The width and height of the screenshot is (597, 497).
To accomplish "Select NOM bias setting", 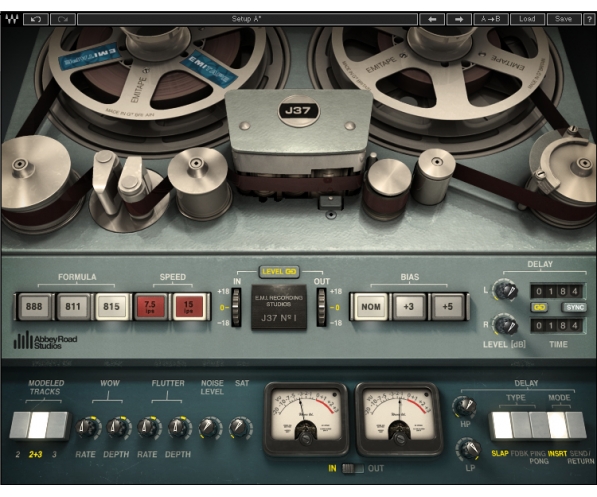I will [370, 306].
